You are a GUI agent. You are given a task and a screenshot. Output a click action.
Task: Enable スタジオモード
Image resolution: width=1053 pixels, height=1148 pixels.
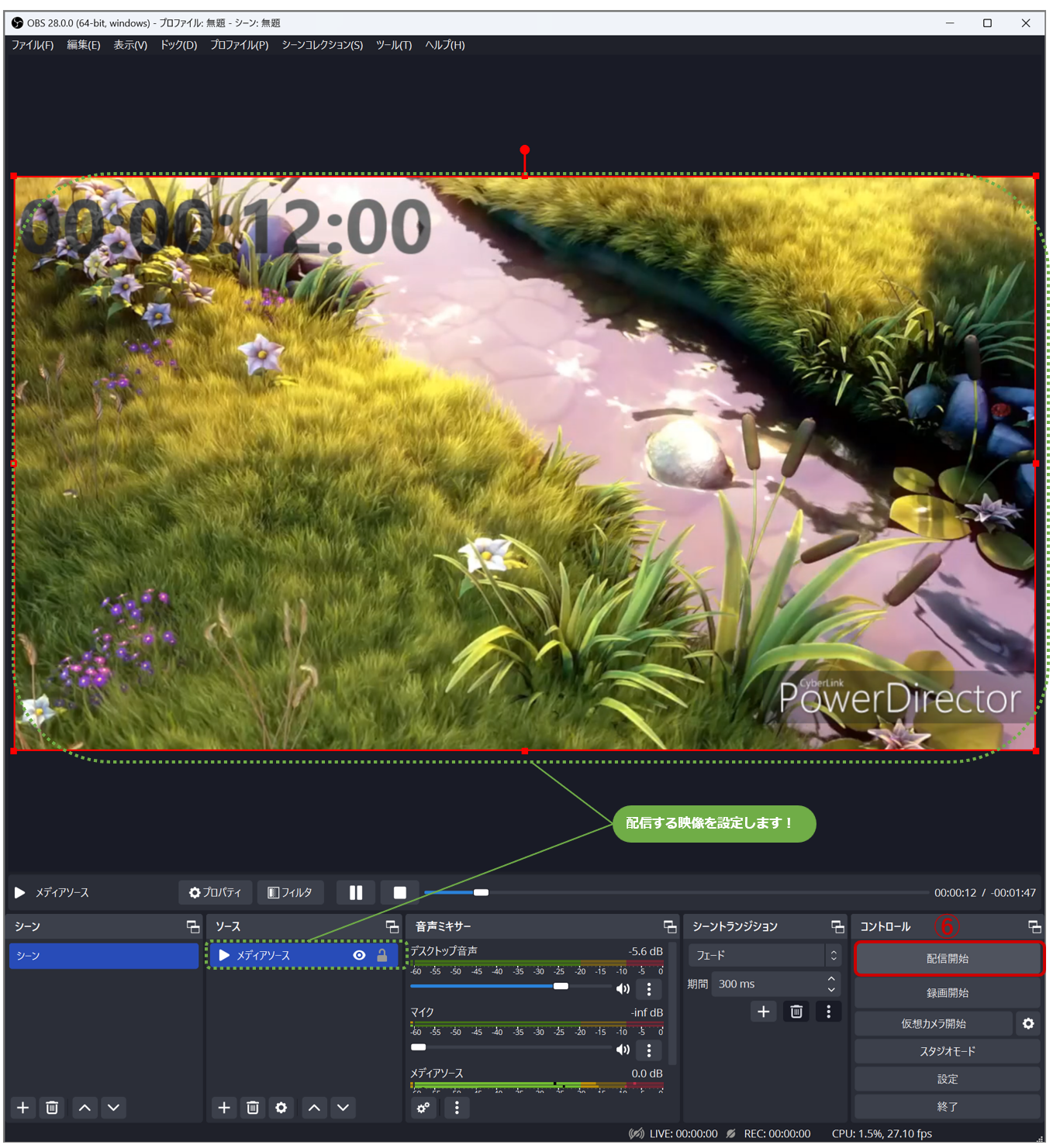coord(948,1051)
